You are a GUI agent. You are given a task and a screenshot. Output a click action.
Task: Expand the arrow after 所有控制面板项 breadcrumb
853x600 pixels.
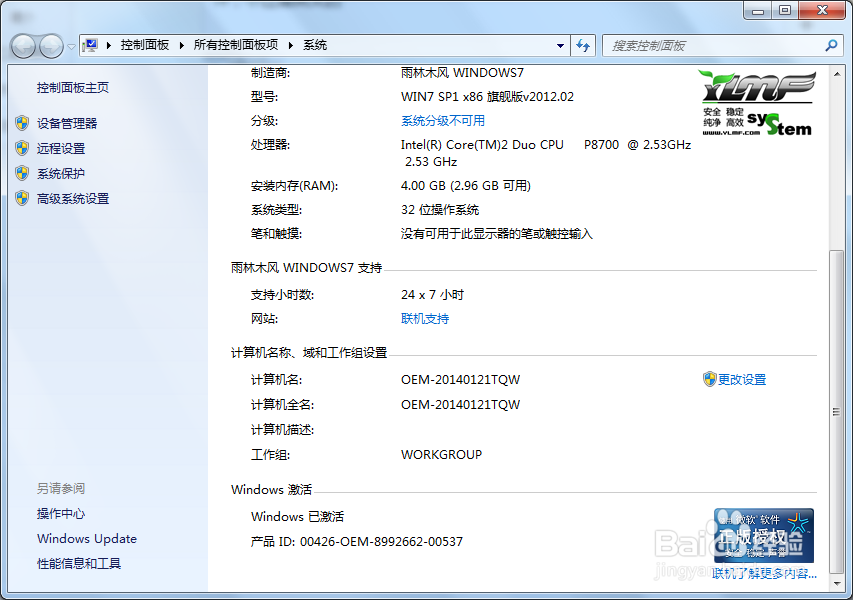point(290,45)
